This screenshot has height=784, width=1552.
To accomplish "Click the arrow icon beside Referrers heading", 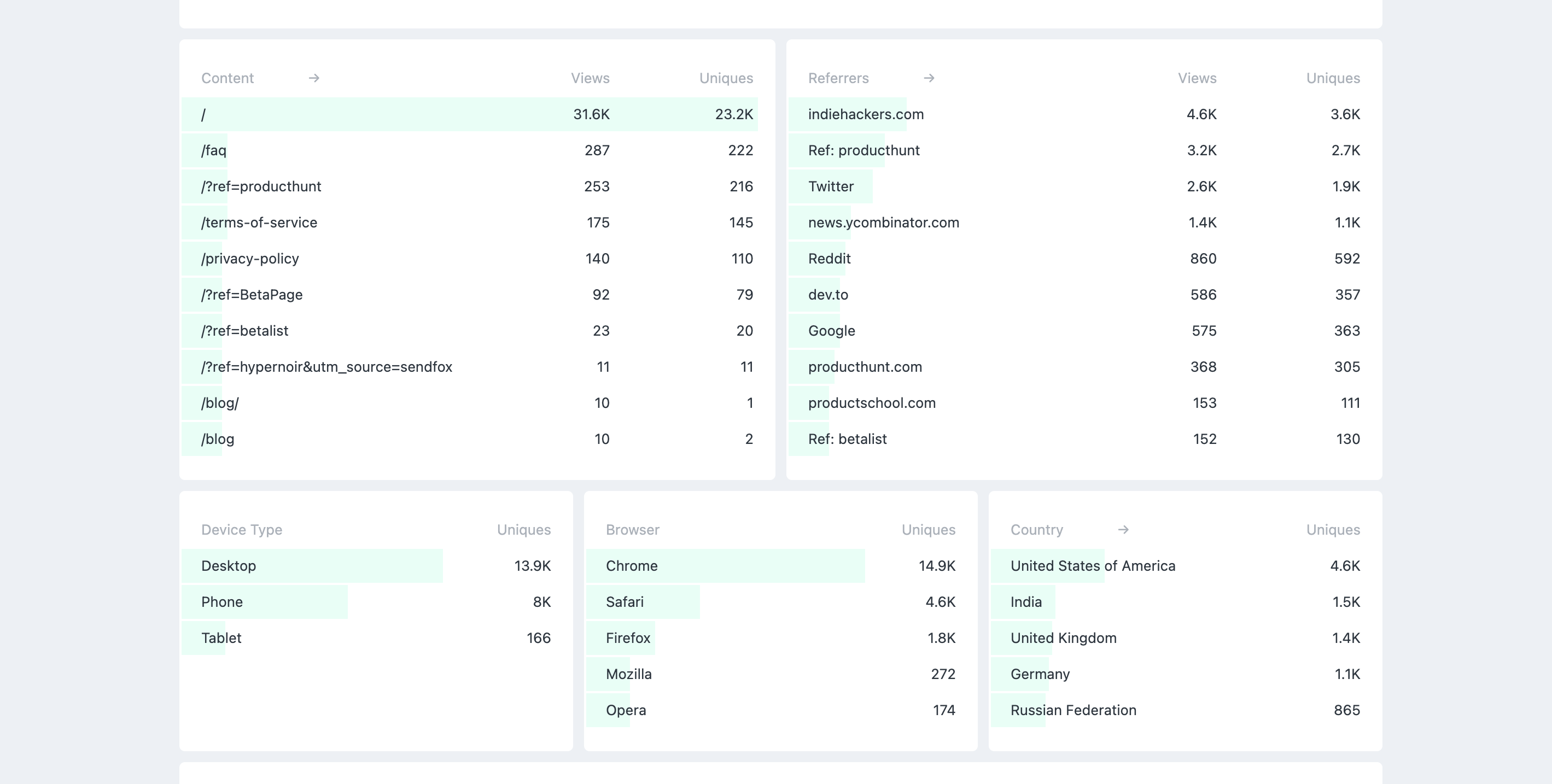I will [x=929, y=78].
